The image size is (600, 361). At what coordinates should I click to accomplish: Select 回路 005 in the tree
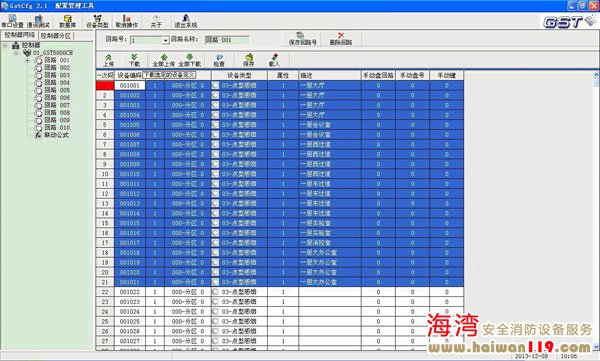tap(57, 90)
